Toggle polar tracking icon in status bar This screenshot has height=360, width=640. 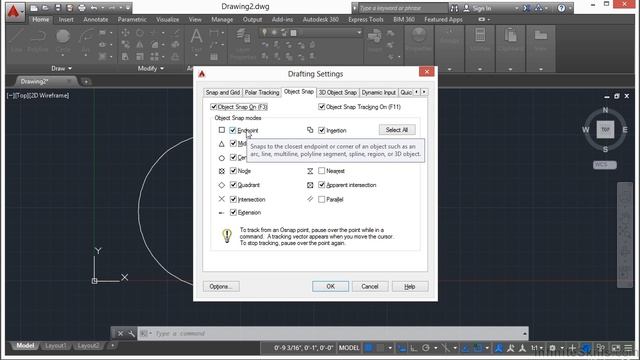pyautogui.click(x=426, y=348)
